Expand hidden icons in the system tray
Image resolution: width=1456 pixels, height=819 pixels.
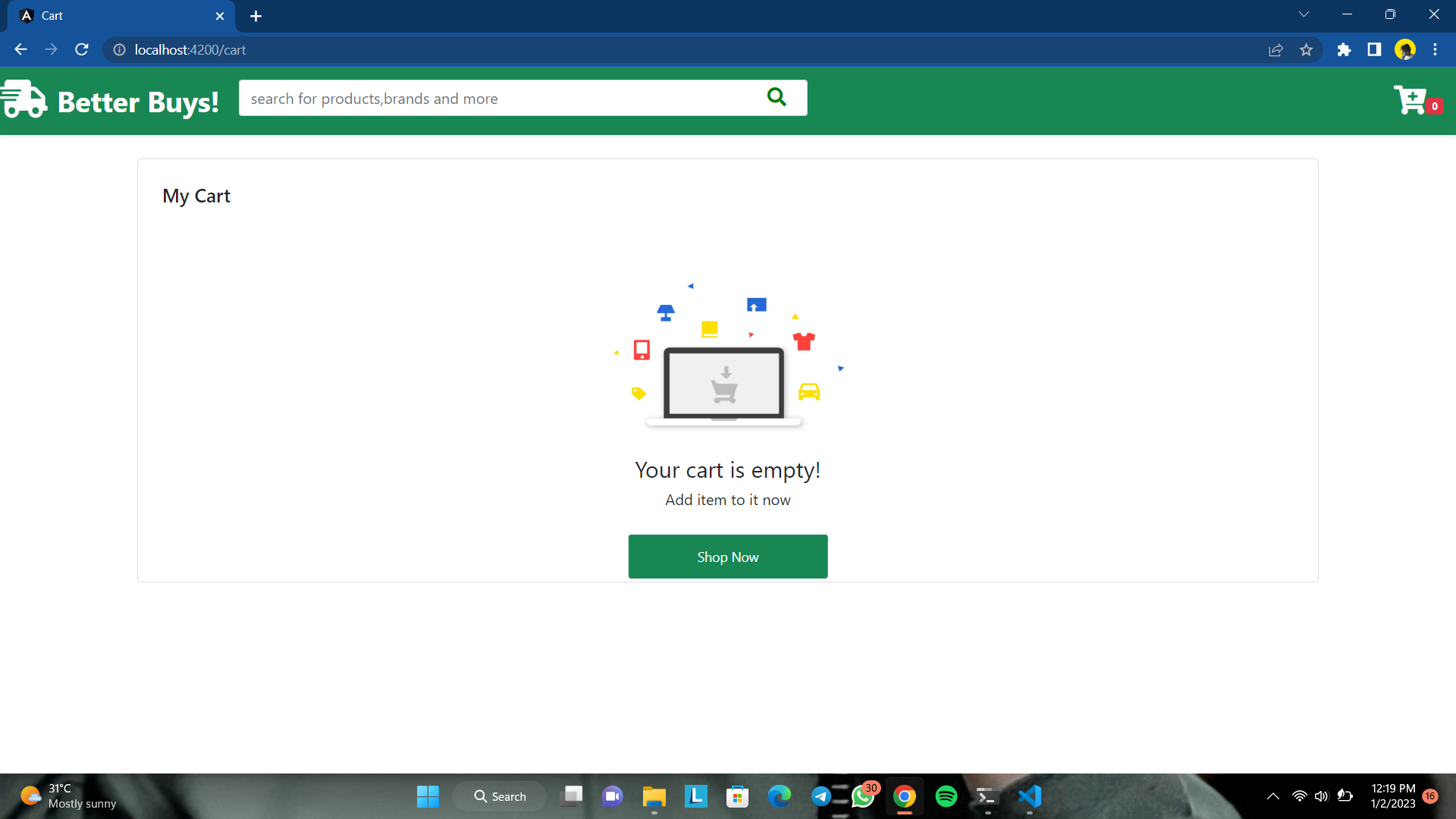[1274, 796]
